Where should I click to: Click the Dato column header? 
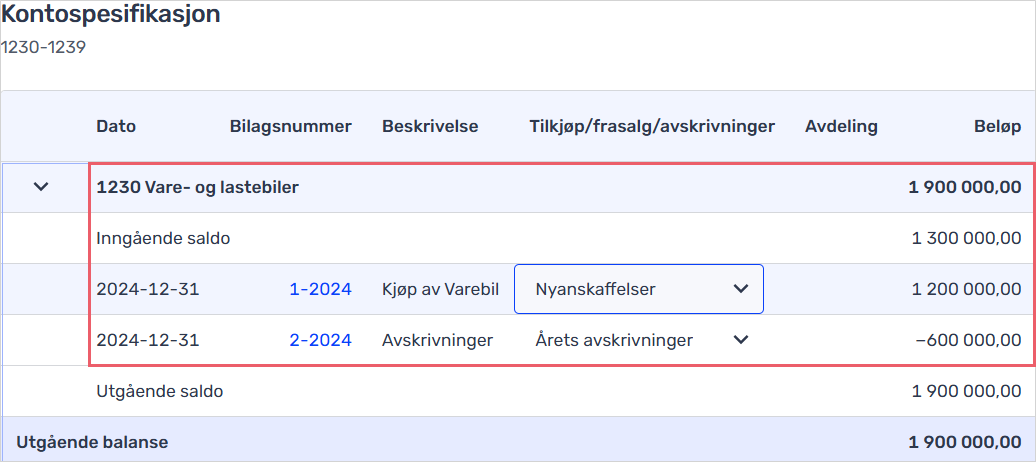click(116, 126)
